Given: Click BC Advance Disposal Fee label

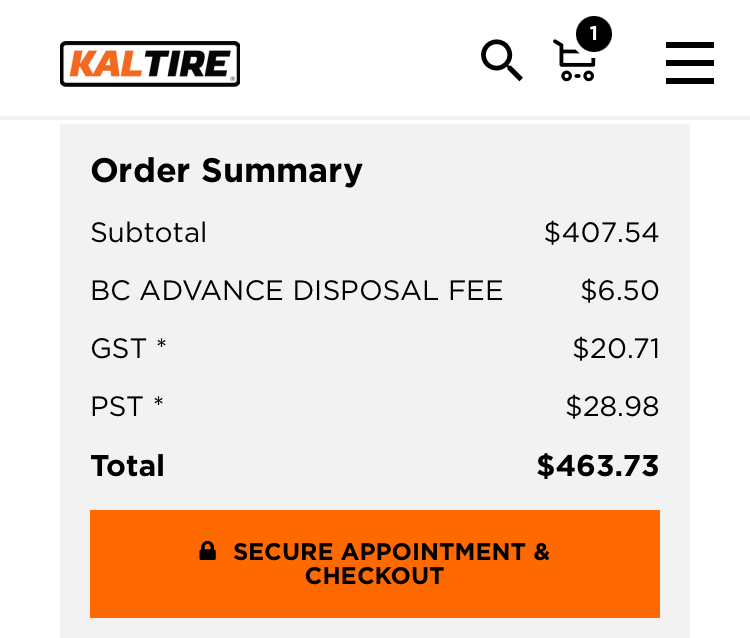Looking at the screenshot, I should [x=296, y=291].
